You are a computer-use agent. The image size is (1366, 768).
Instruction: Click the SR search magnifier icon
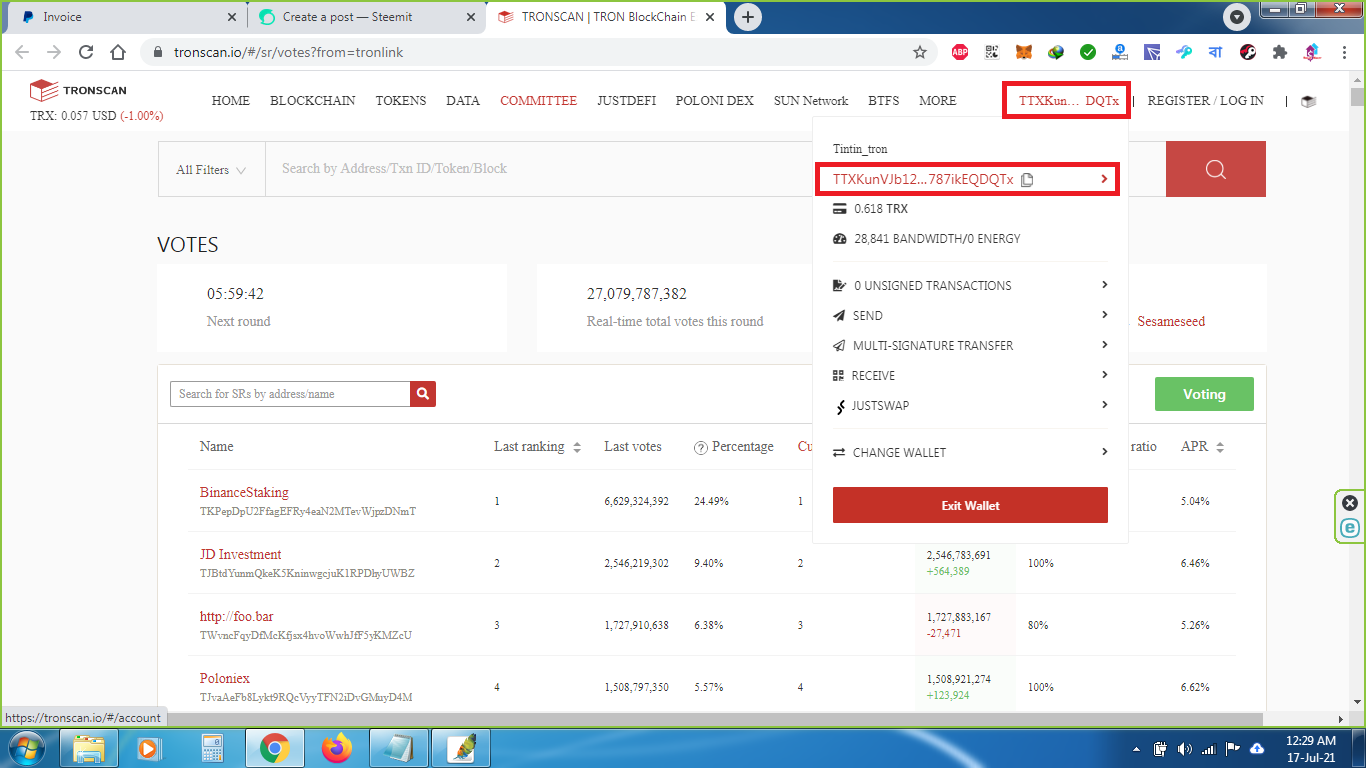pos(423,394)
